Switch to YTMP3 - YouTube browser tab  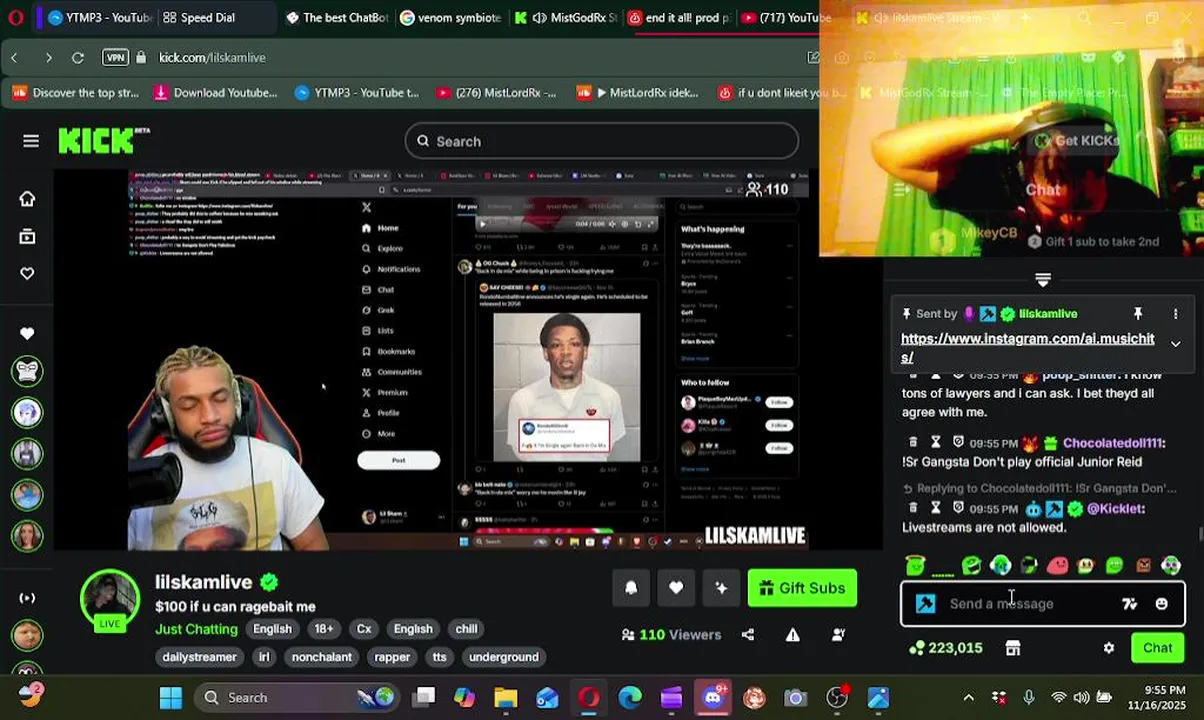(100, 18)
